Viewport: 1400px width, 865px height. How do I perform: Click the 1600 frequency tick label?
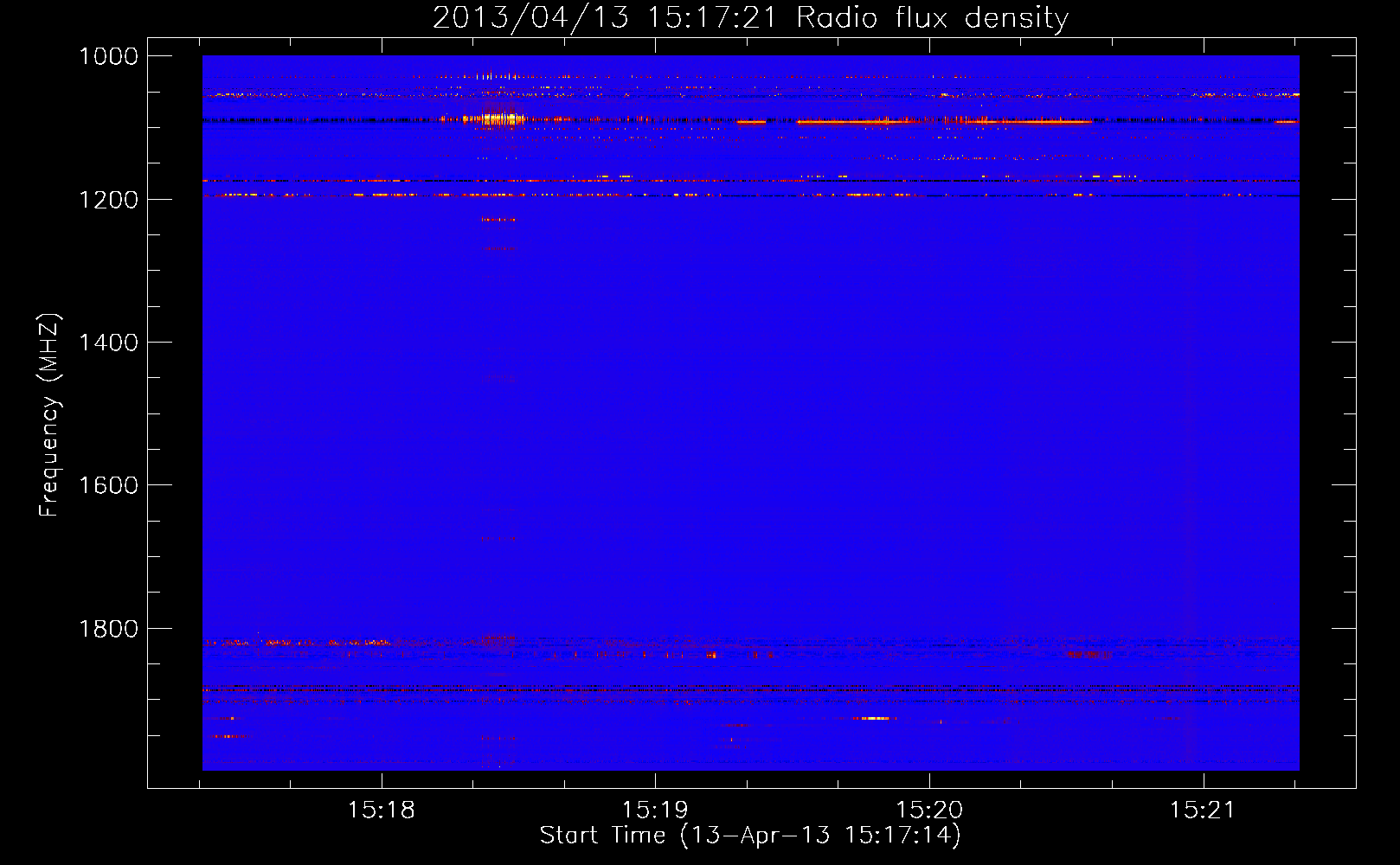coord(108,485)
